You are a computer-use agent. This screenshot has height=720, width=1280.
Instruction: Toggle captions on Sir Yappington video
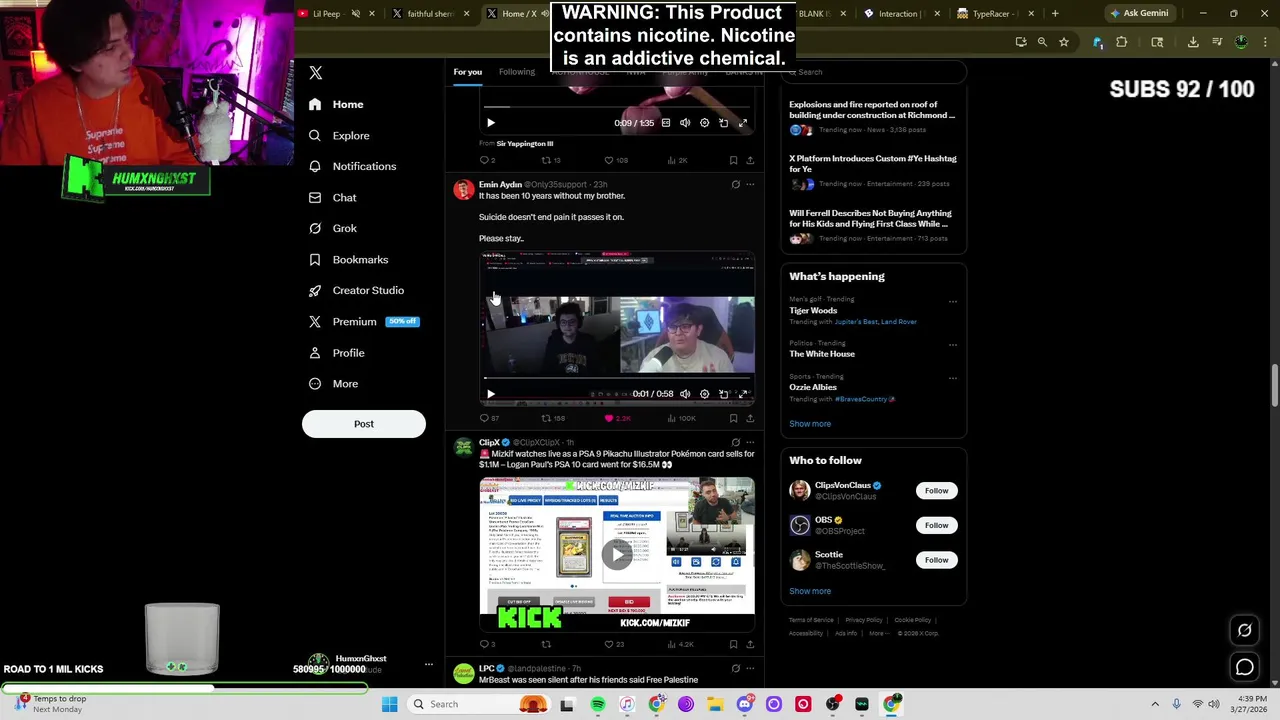coord(666,123)
